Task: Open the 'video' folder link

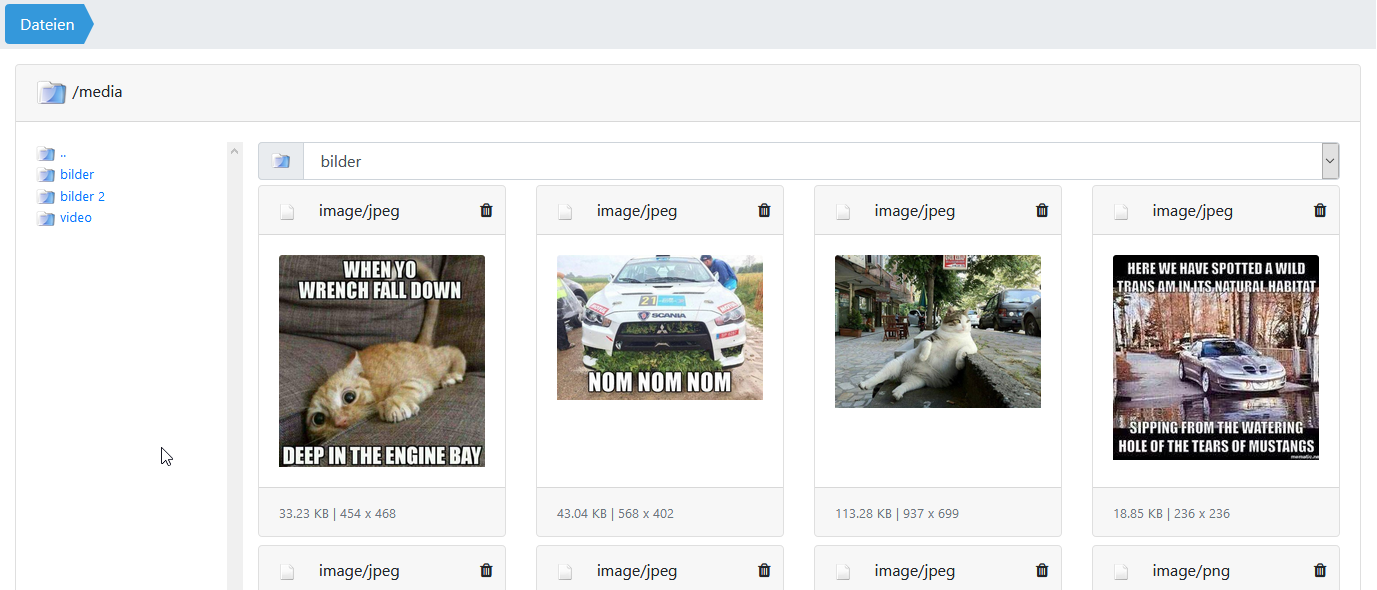Action: tap(76, 217)
